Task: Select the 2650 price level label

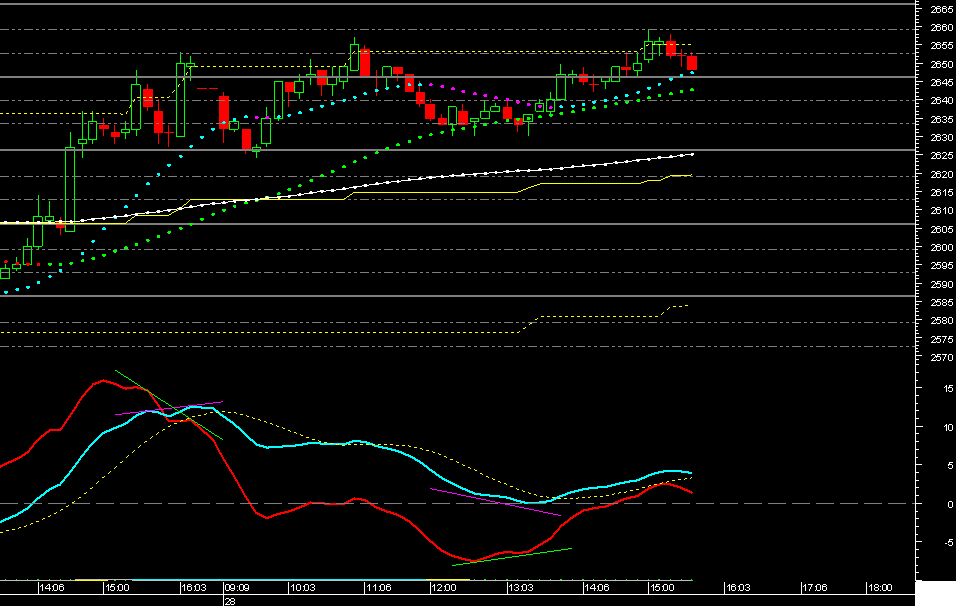Action: [942, 65]
